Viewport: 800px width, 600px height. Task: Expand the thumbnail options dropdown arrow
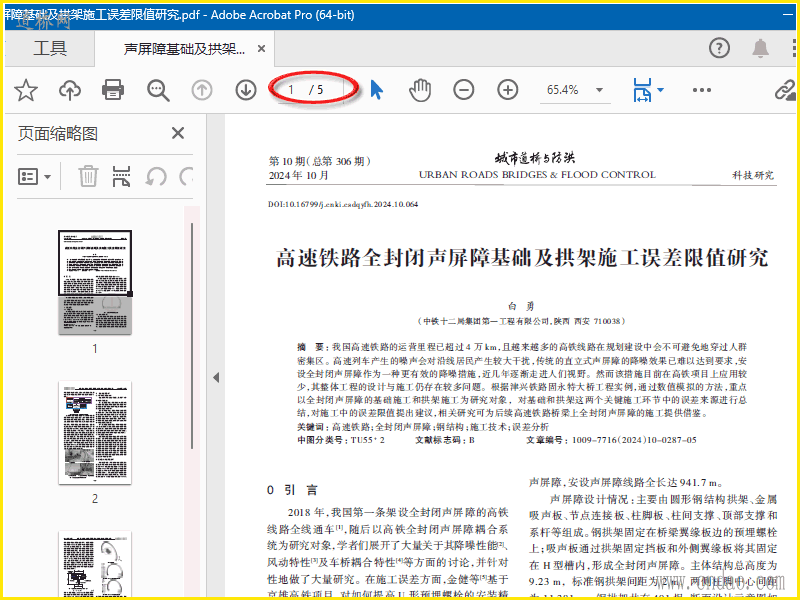click(47, 177)
